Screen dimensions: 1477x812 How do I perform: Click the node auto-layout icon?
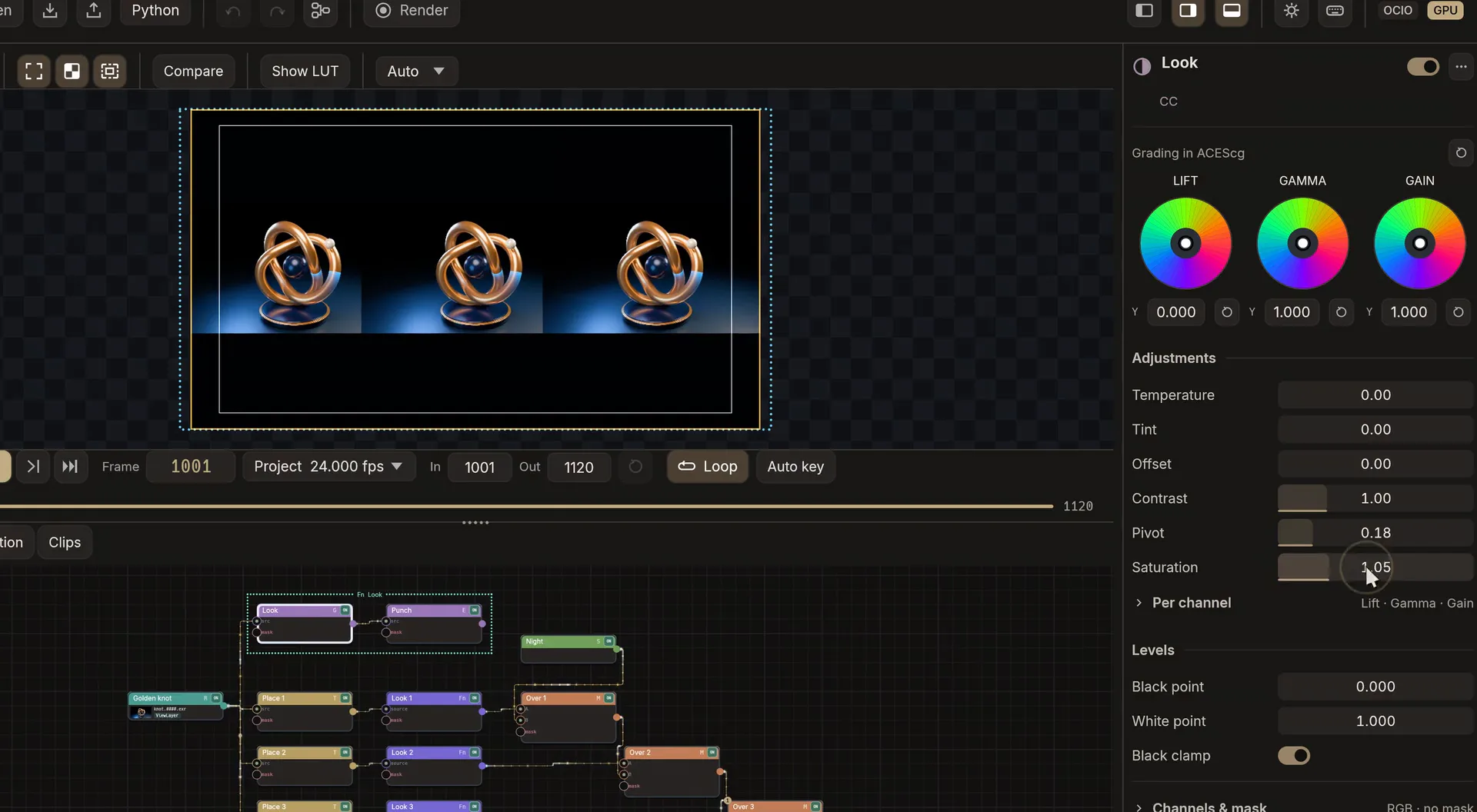[x=321, y=11]
